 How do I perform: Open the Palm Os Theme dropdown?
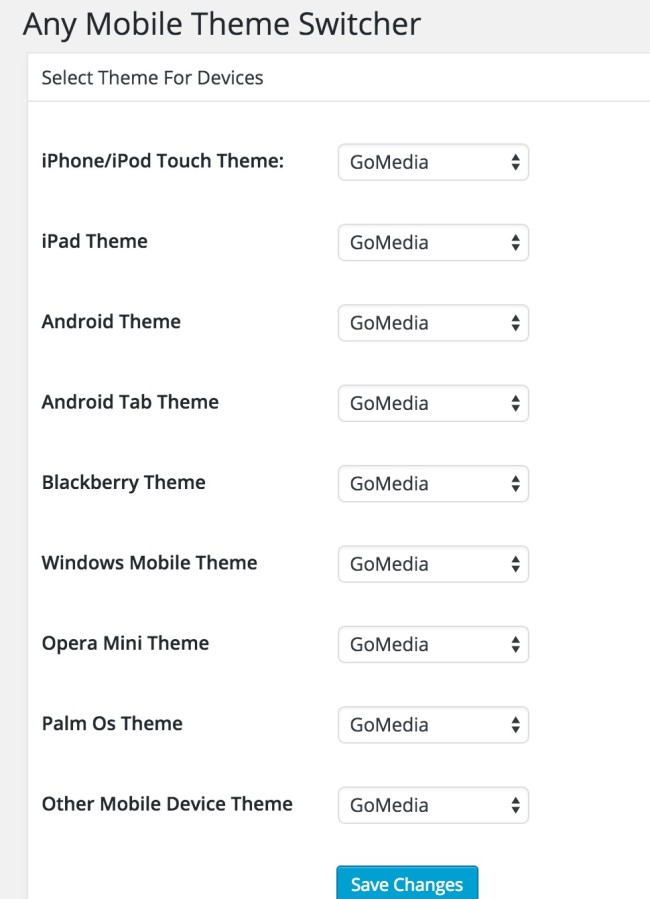coord(432,725)
